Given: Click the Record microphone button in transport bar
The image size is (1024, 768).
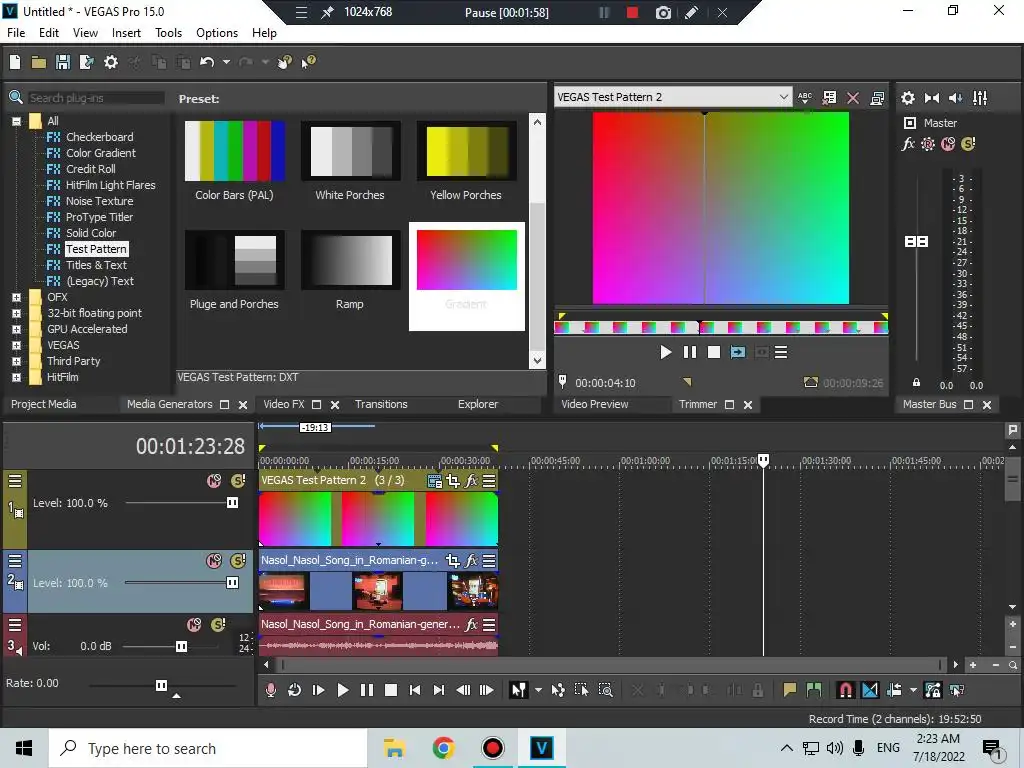Looking at the screenshot, I should tap(270, 690).
